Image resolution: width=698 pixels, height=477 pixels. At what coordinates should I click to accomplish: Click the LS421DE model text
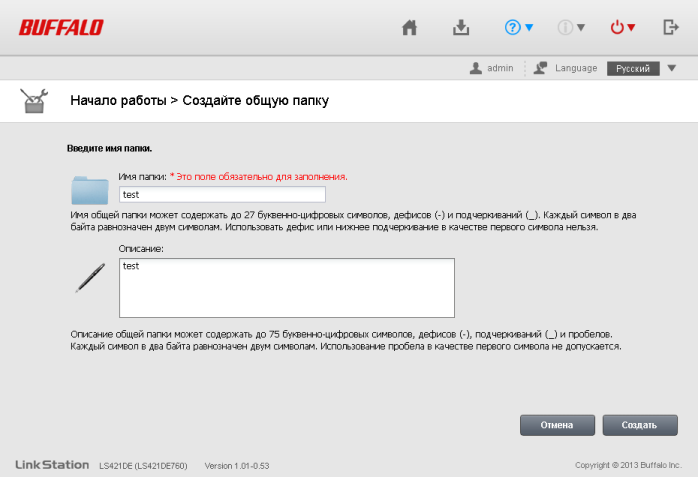tap(143, 466)
